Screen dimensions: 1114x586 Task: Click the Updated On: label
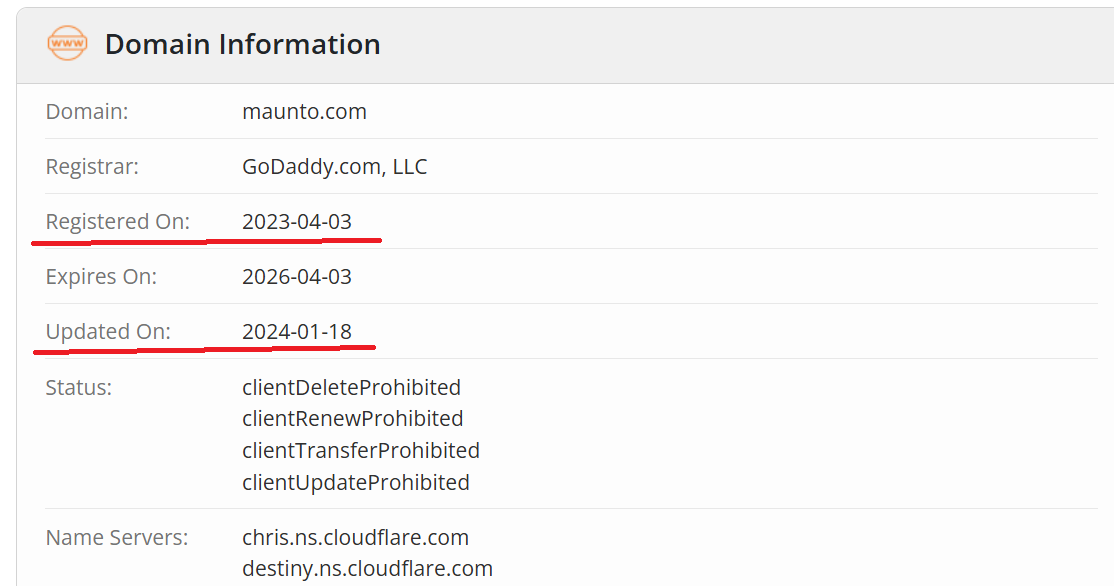pos(108,332)
